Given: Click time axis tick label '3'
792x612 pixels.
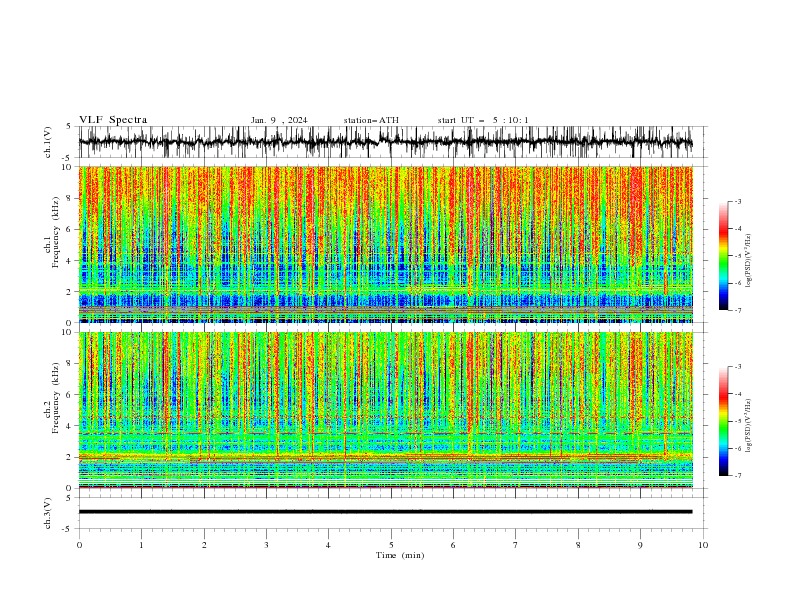Looking at the screenshot, I should (x=266, y=545).
